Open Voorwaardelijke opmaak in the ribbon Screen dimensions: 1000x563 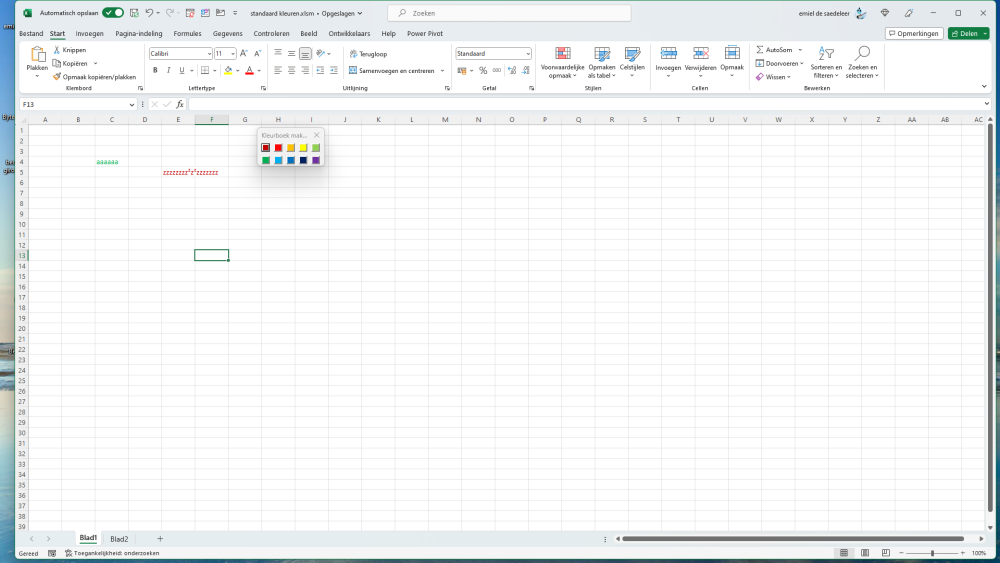pos(563,56)
